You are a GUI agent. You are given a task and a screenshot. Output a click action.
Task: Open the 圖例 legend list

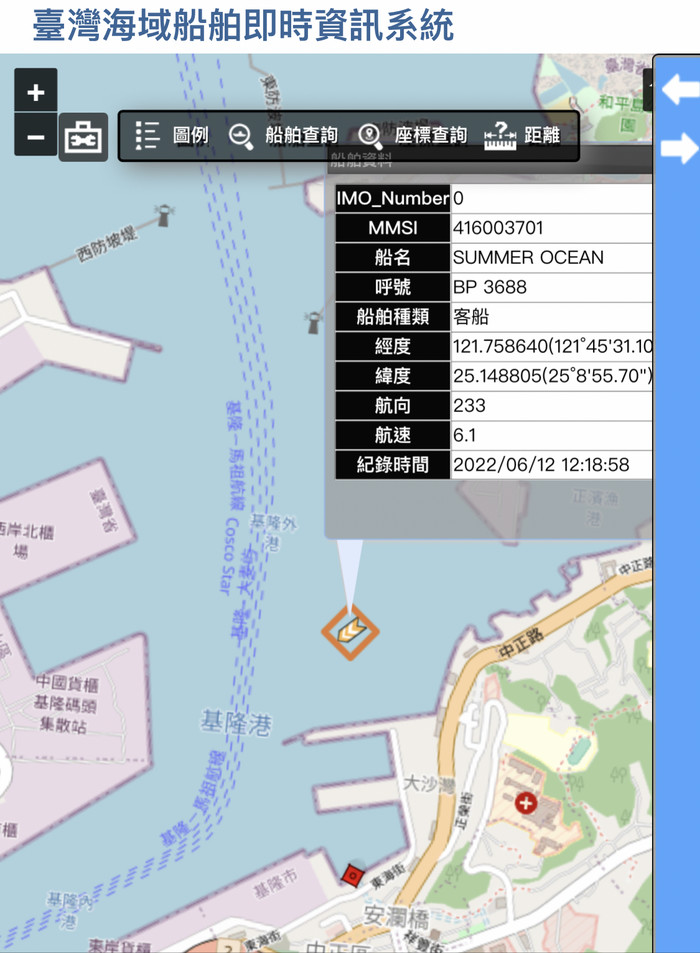click(171, 136)
